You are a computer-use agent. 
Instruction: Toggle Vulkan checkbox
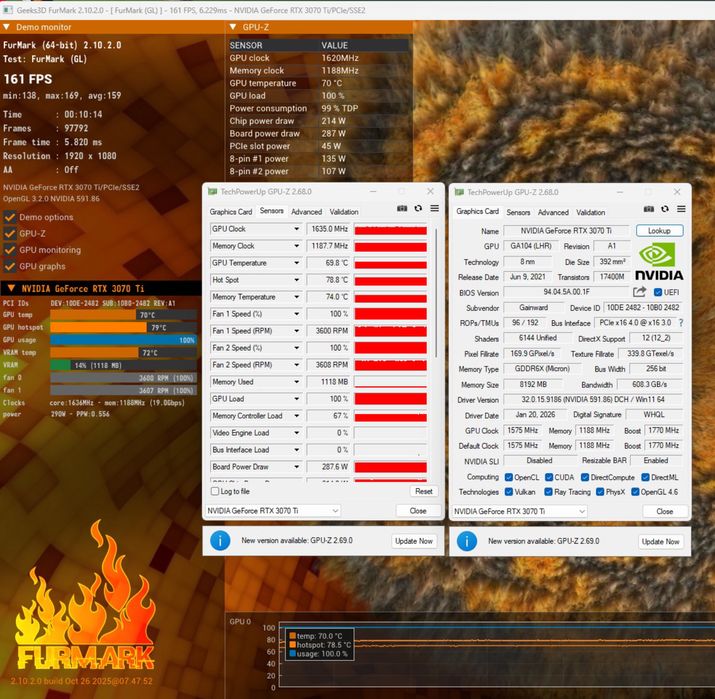point(509,492)
